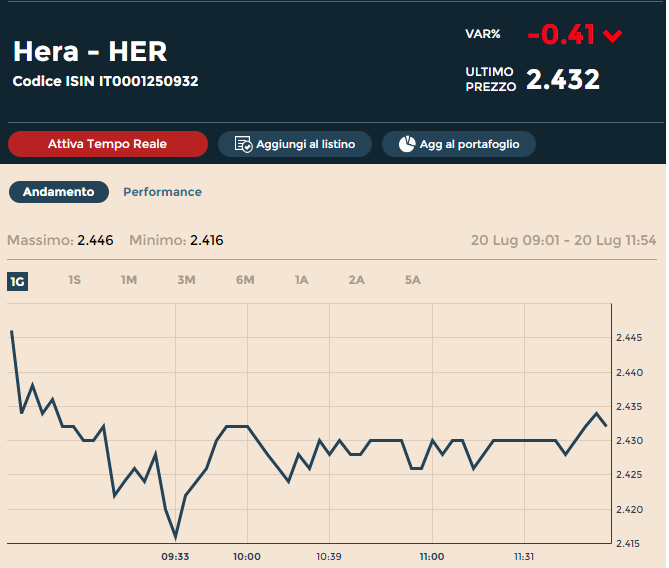Click the 2.425 price axis label

coord(629,475)
